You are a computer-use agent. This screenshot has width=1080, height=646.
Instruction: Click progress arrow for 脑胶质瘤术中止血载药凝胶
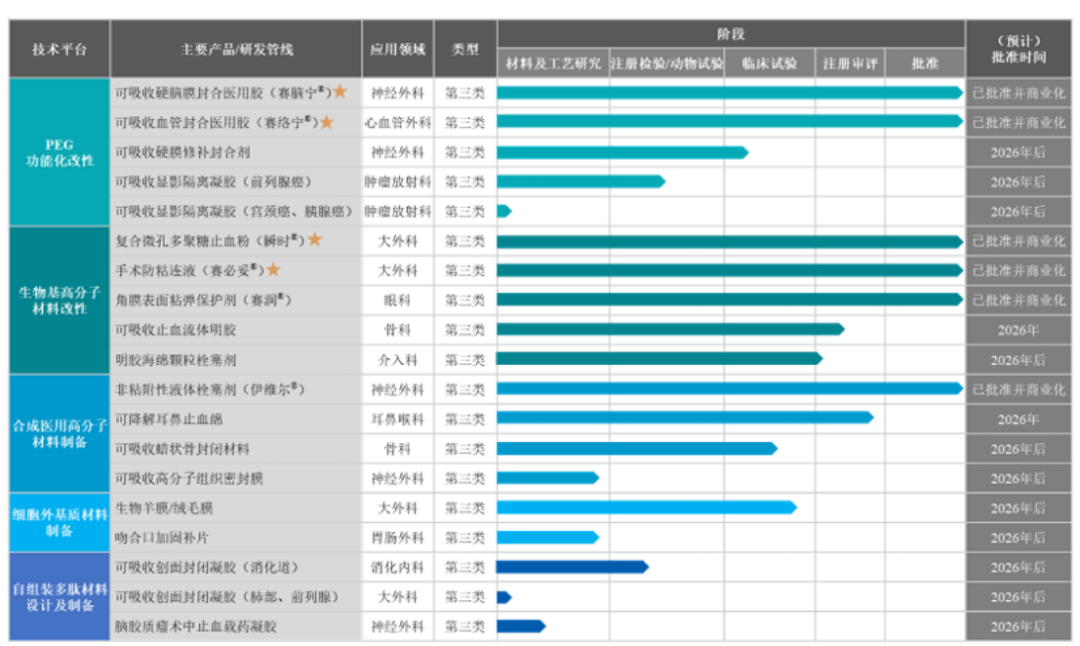(x=521, y=626)
